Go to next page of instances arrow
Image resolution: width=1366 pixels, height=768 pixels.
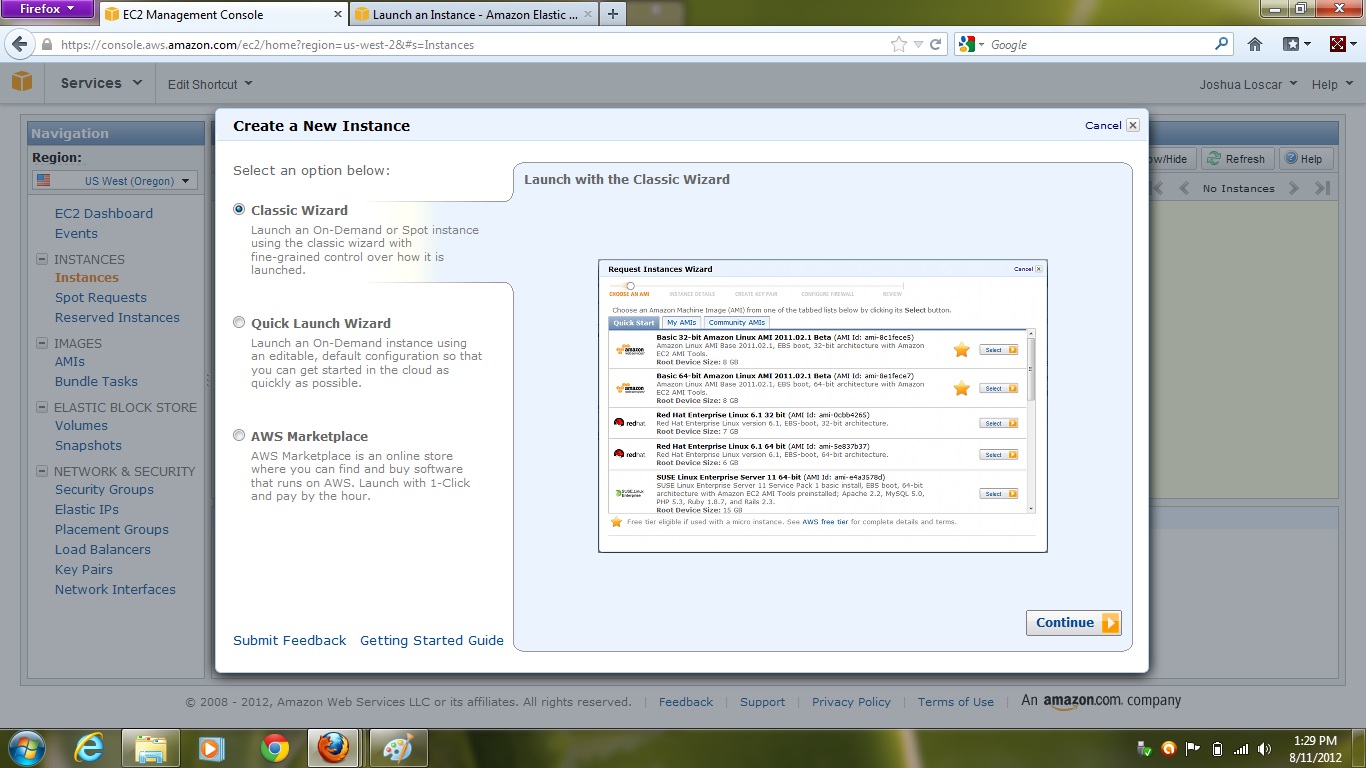[x=1294, y=188]
